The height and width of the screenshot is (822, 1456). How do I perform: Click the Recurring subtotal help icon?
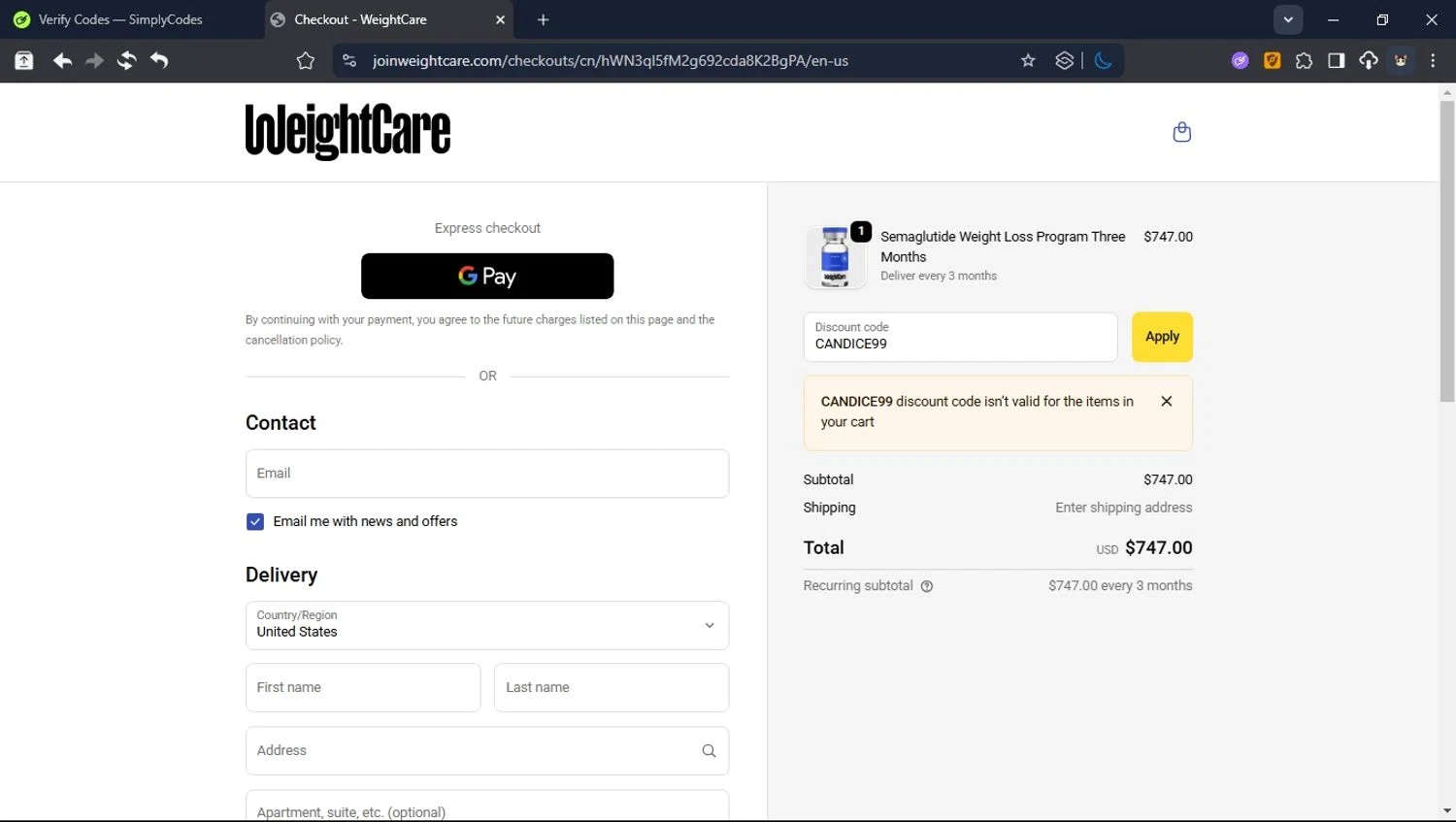[x=927, y=586]
